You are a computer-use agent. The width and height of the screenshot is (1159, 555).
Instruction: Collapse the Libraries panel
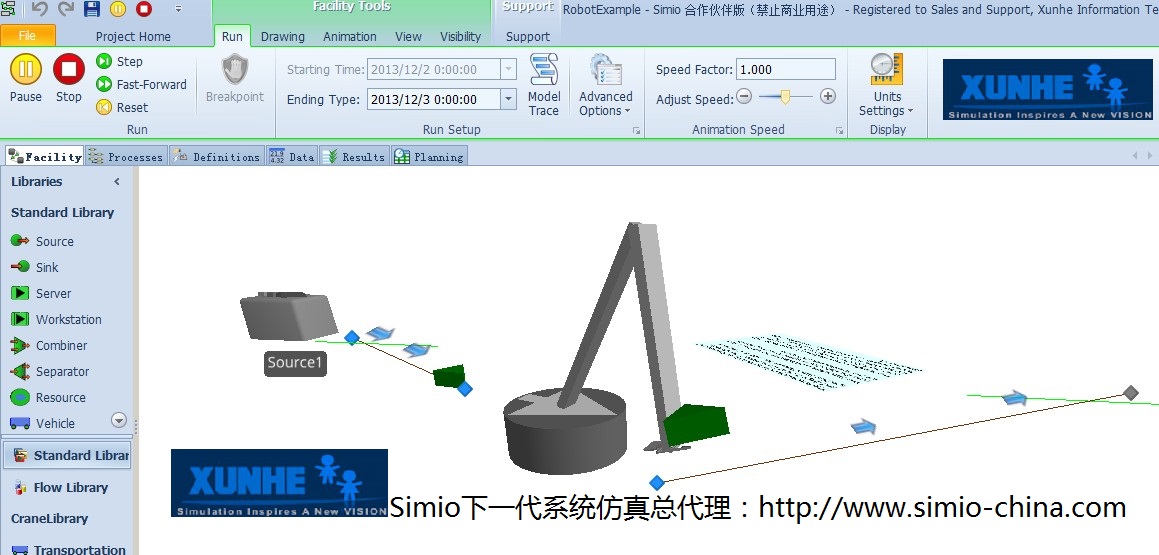117,182
